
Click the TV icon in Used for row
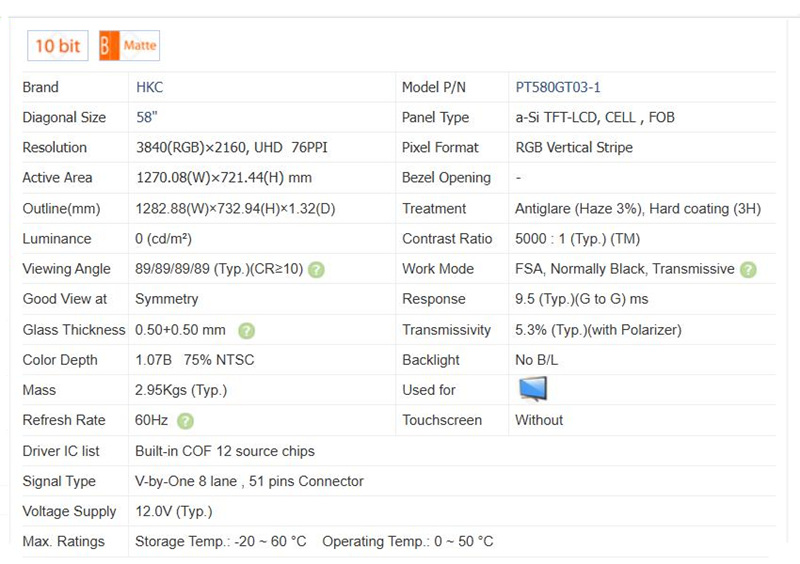coord(532,389)
